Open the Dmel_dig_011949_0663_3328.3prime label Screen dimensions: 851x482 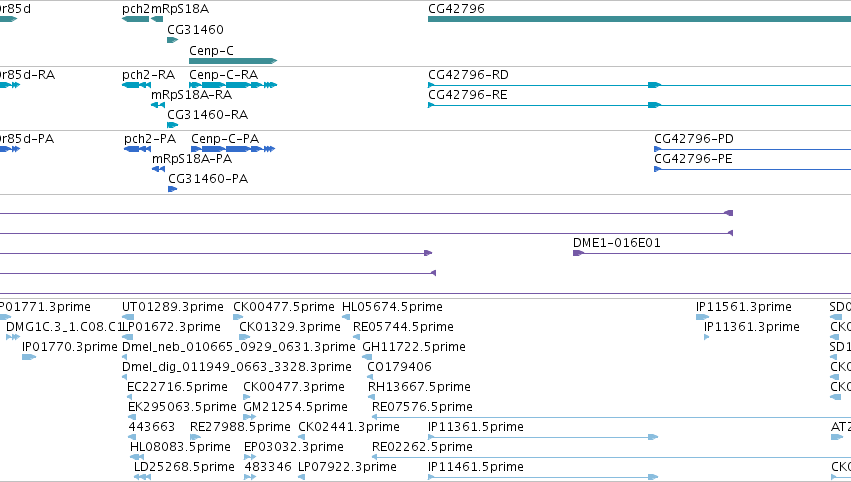click(237, 367)
